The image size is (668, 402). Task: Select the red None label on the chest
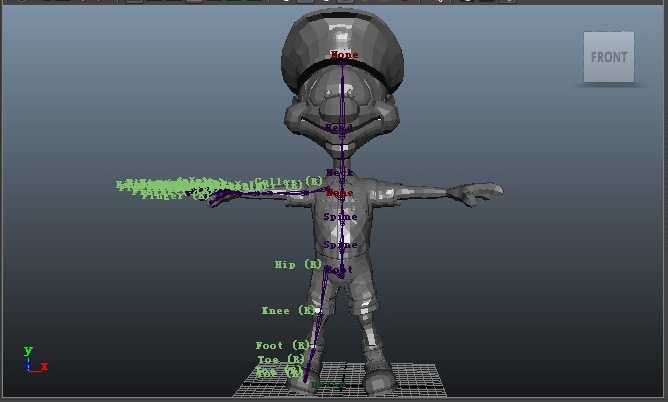pos(340,193)
